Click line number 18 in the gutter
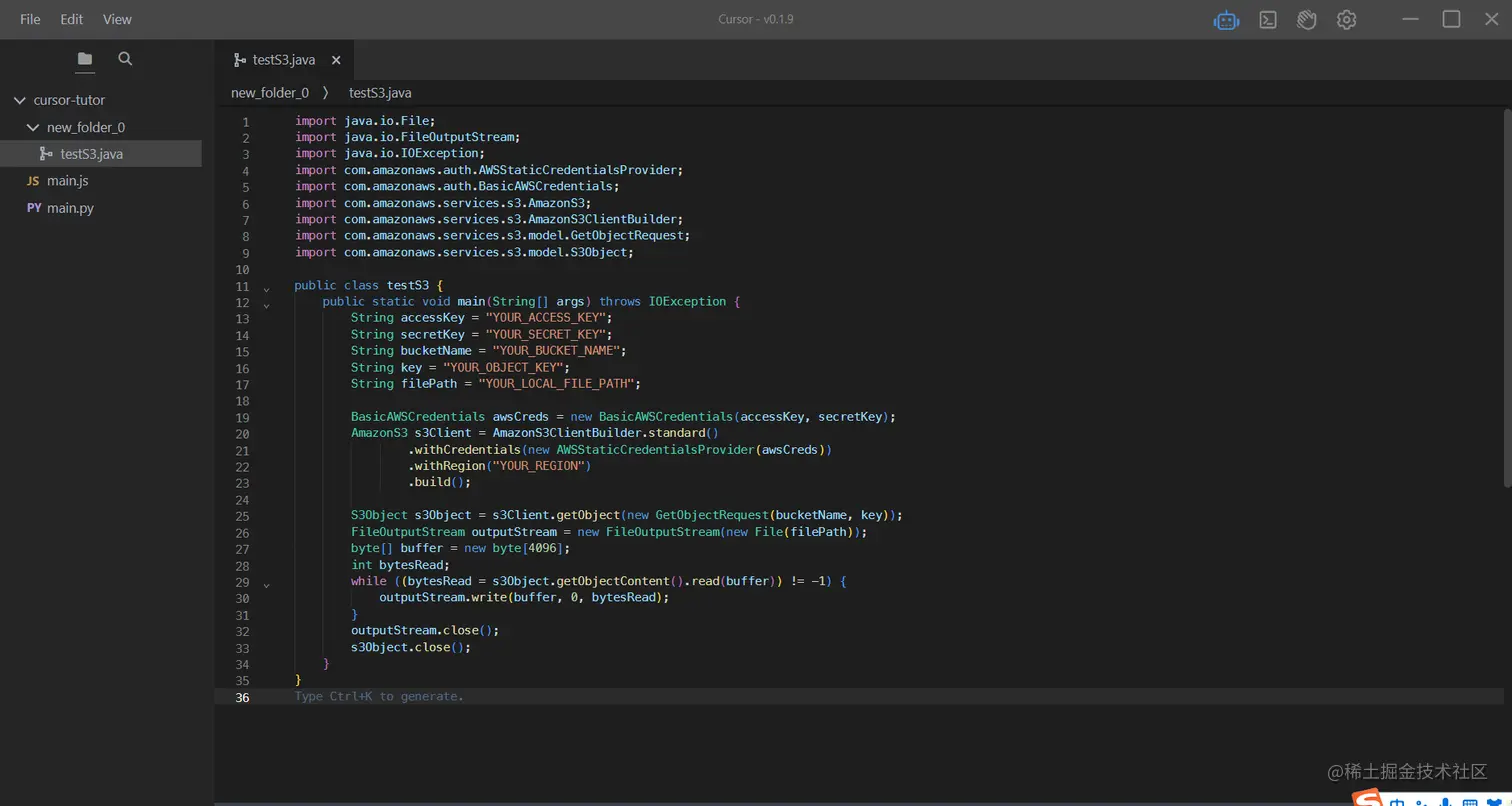 pyautogui.click(x=242, y=401)
